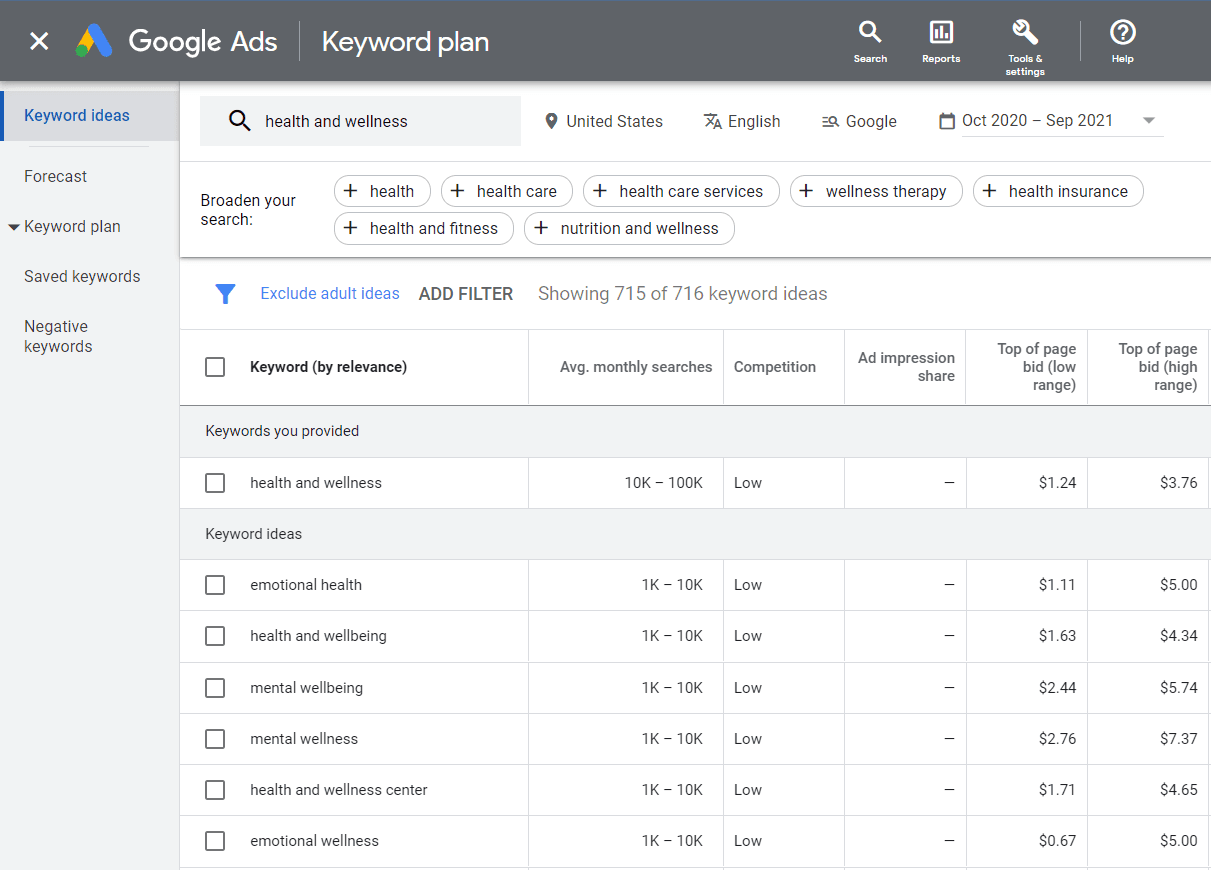Open the Reports icon
The height and width of the screenshot is (870, 1211).
[940, 40]
